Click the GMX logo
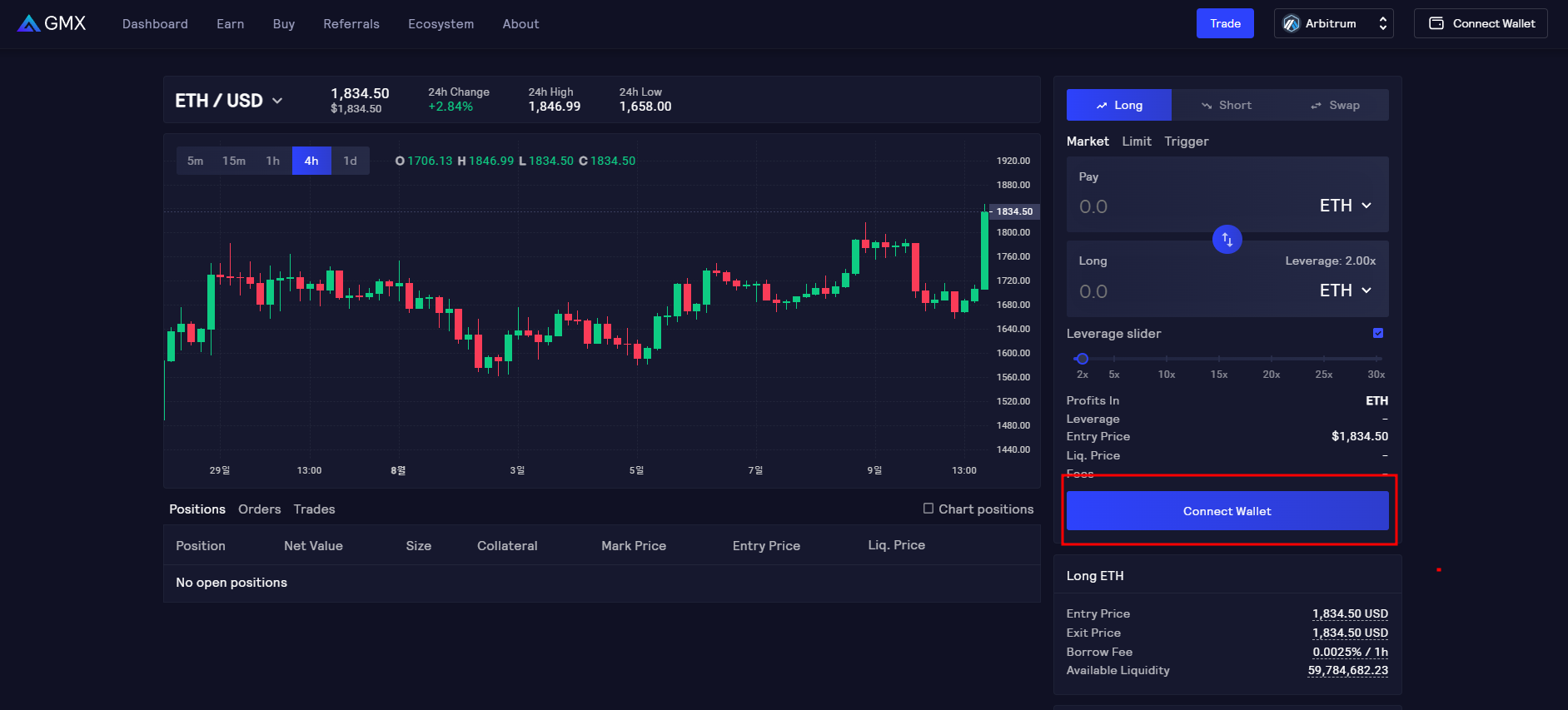Viewport: 1568px width, 710px height. coord(52,23)
